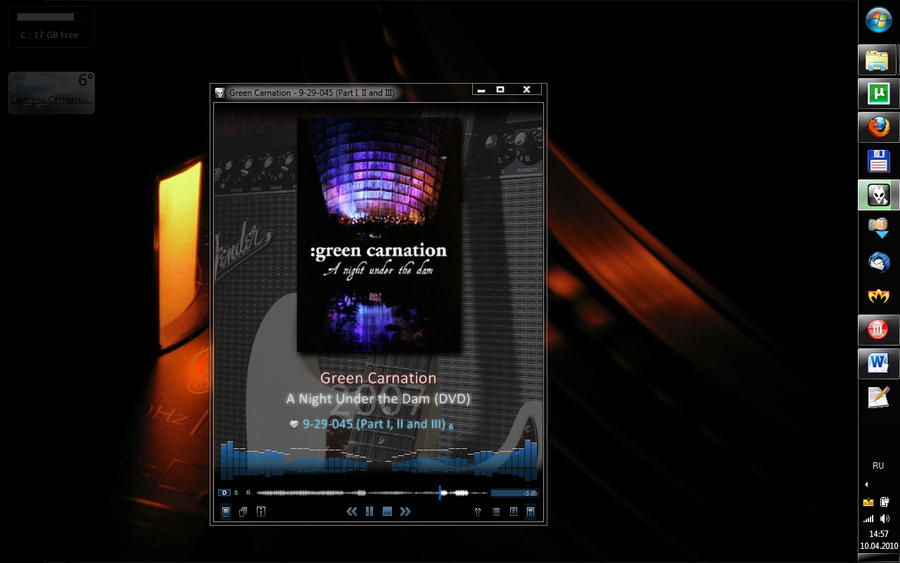Image resolution: width=900 pixels, height=563 pixels.
Task: Adjust the player volume slider
Action: [x=514, y=492]
